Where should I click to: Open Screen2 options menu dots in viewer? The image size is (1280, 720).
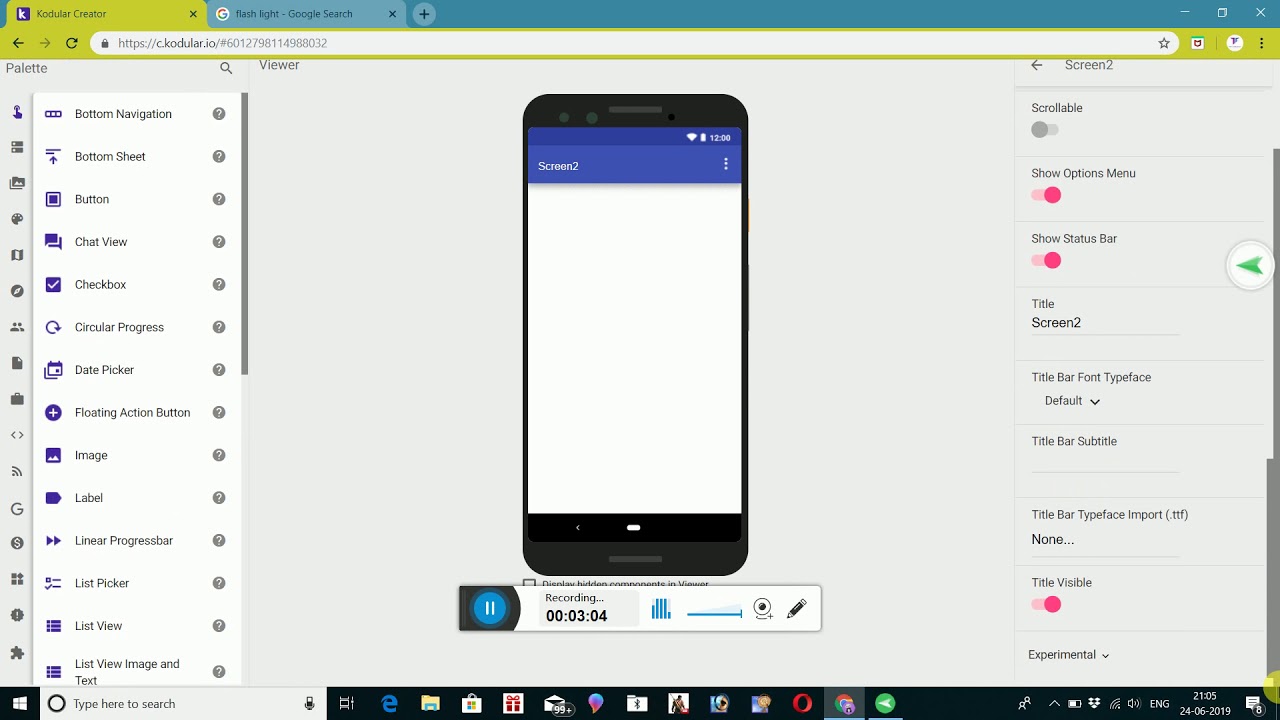click(x=726, y=164)
